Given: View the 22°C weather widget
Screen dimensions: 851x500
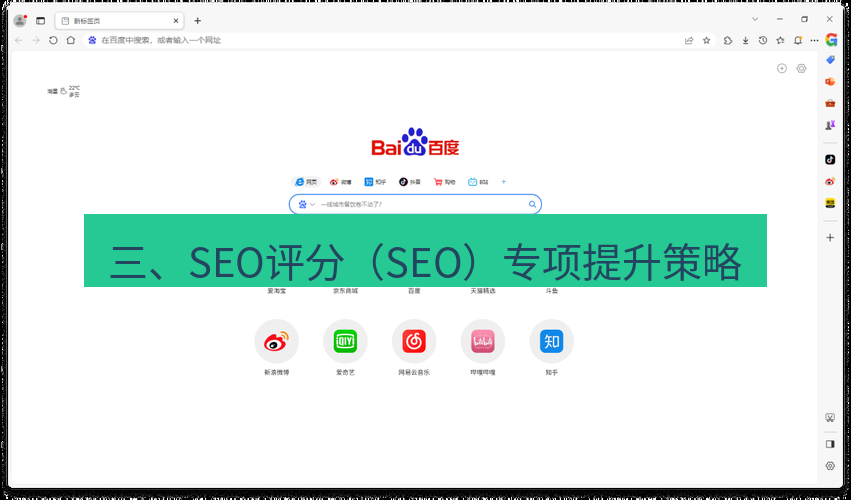Looking at the screenshot, I should coord(63,91).
